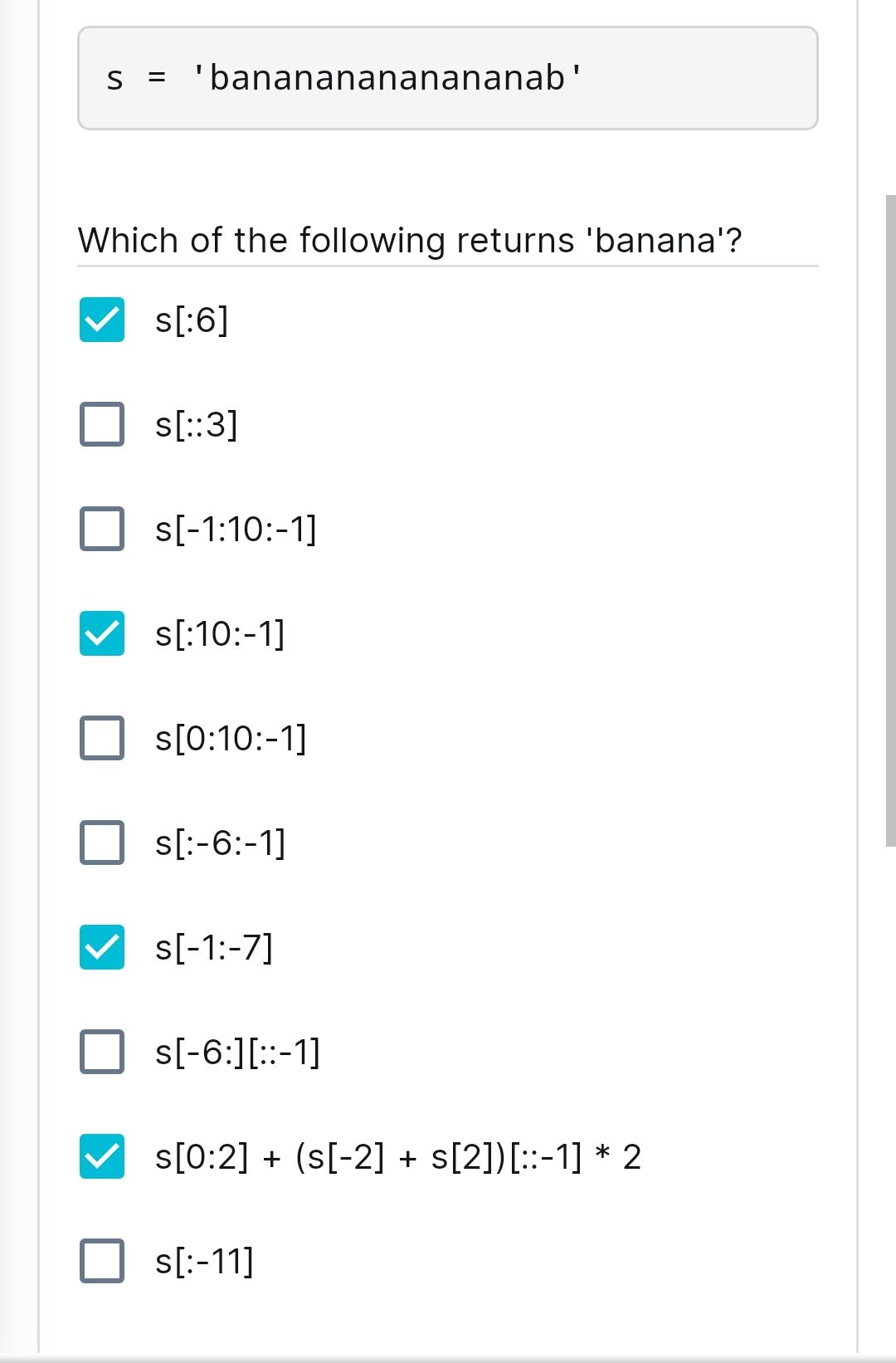Click the empty box beside s[::3]

pyautogui.click(x=101, y=426)
